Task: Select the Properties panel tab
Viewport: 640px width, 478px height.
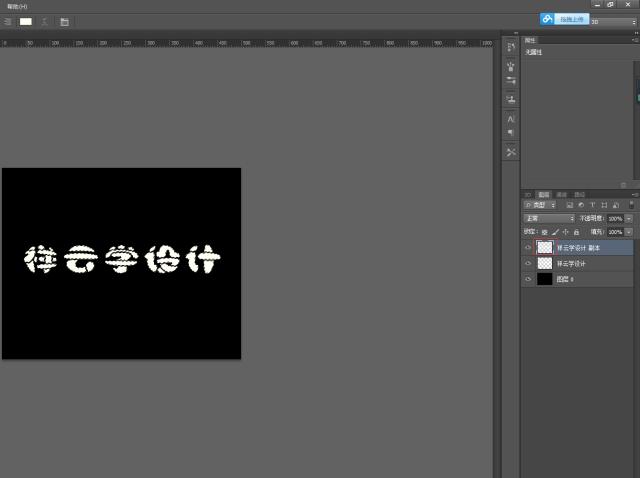Action: coord(530,40)
